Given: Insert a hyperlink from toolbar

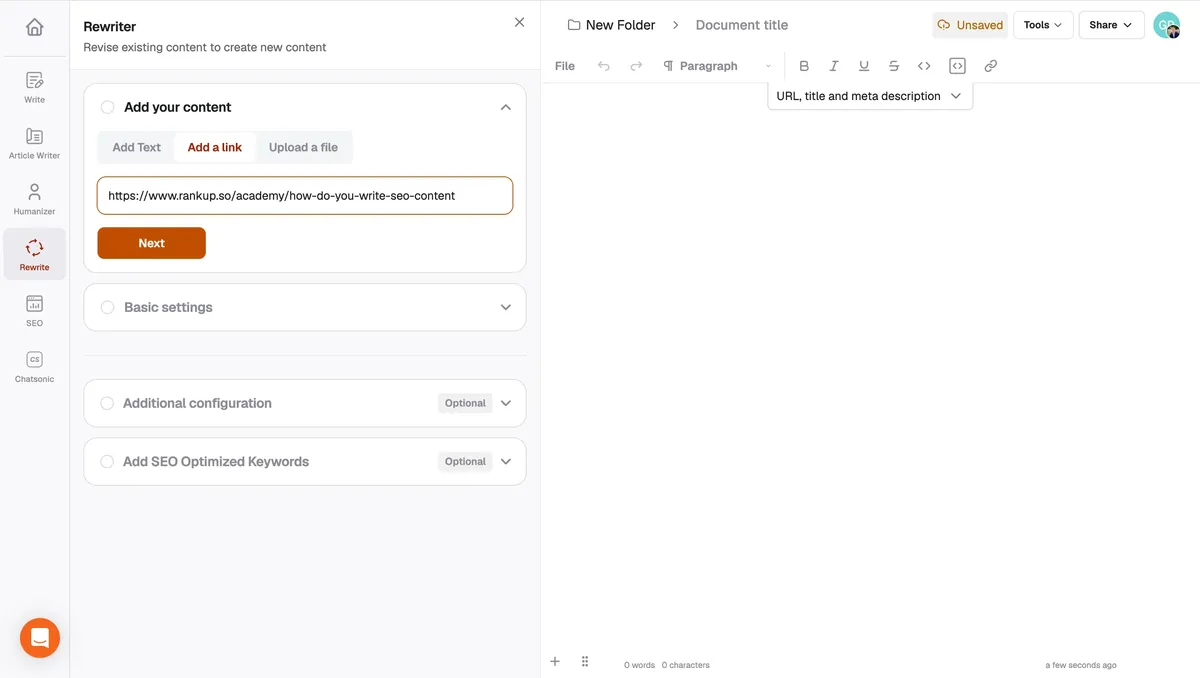Looking at the screenshot, I should 991,66.
